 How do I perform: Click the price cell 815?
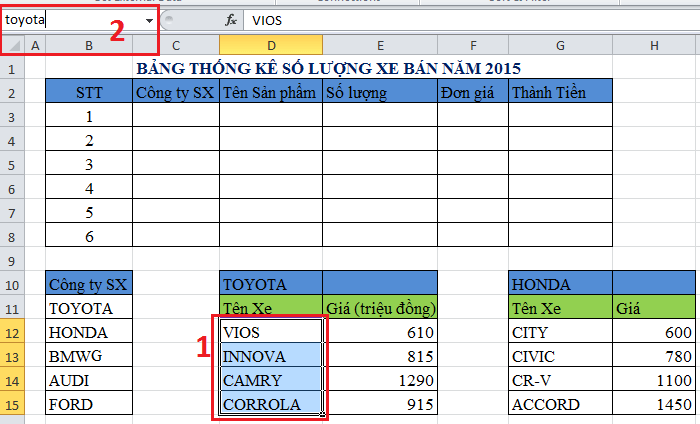click(x=380, y=356)
